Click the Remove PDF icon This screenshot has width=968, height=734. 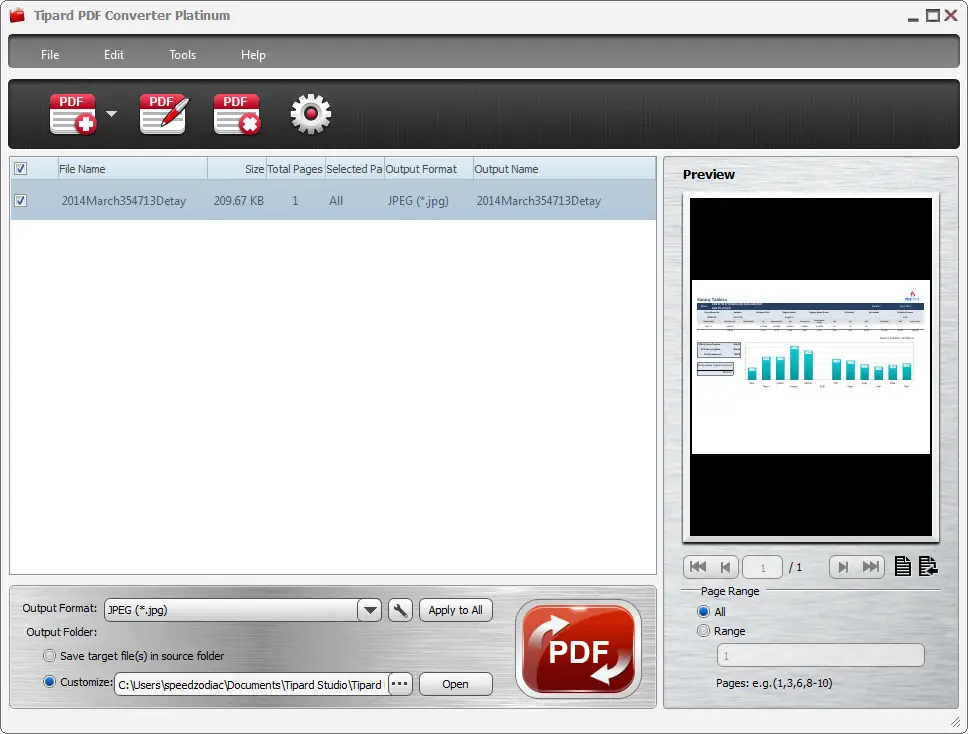point(237,114)
